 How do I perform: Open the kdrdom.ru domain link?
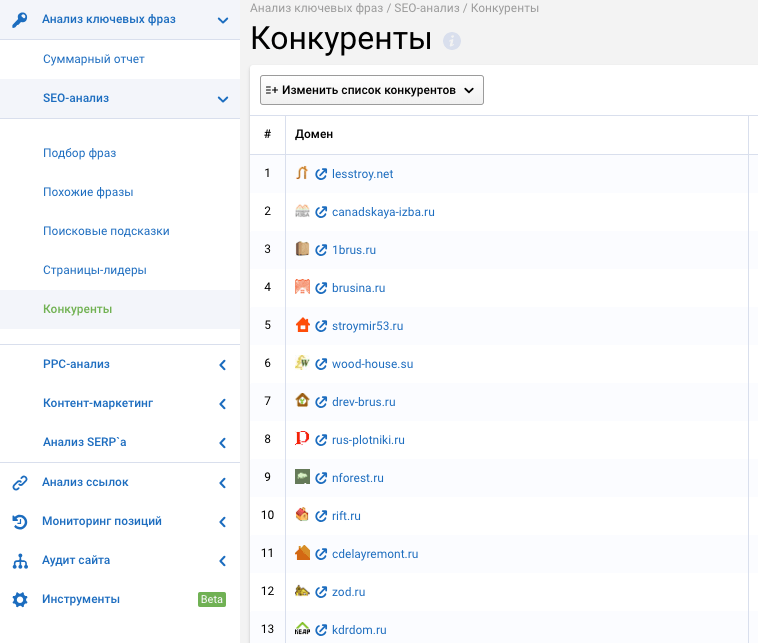coord(359,630)
